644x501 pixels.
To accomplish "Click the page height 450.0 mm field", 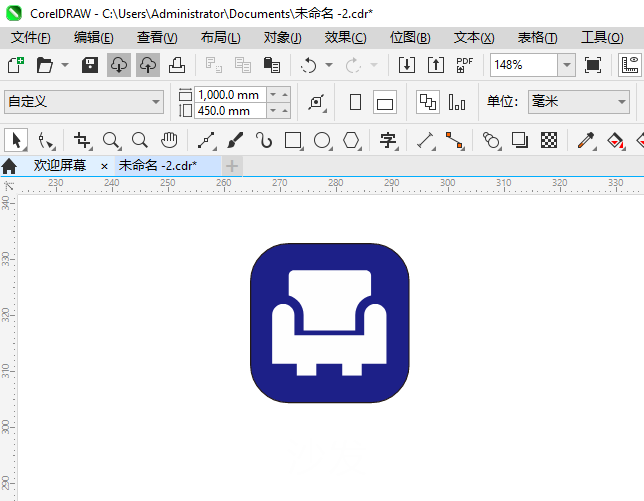I will [230, 111].
